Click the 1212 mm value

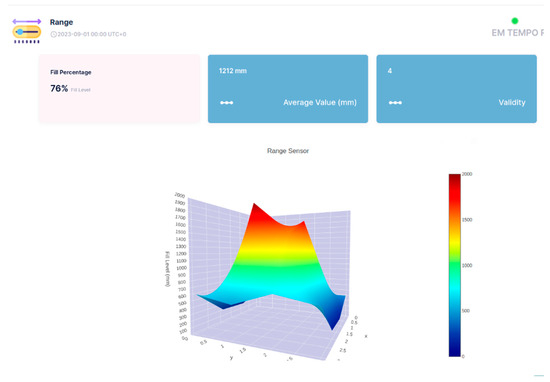point(233,71)
